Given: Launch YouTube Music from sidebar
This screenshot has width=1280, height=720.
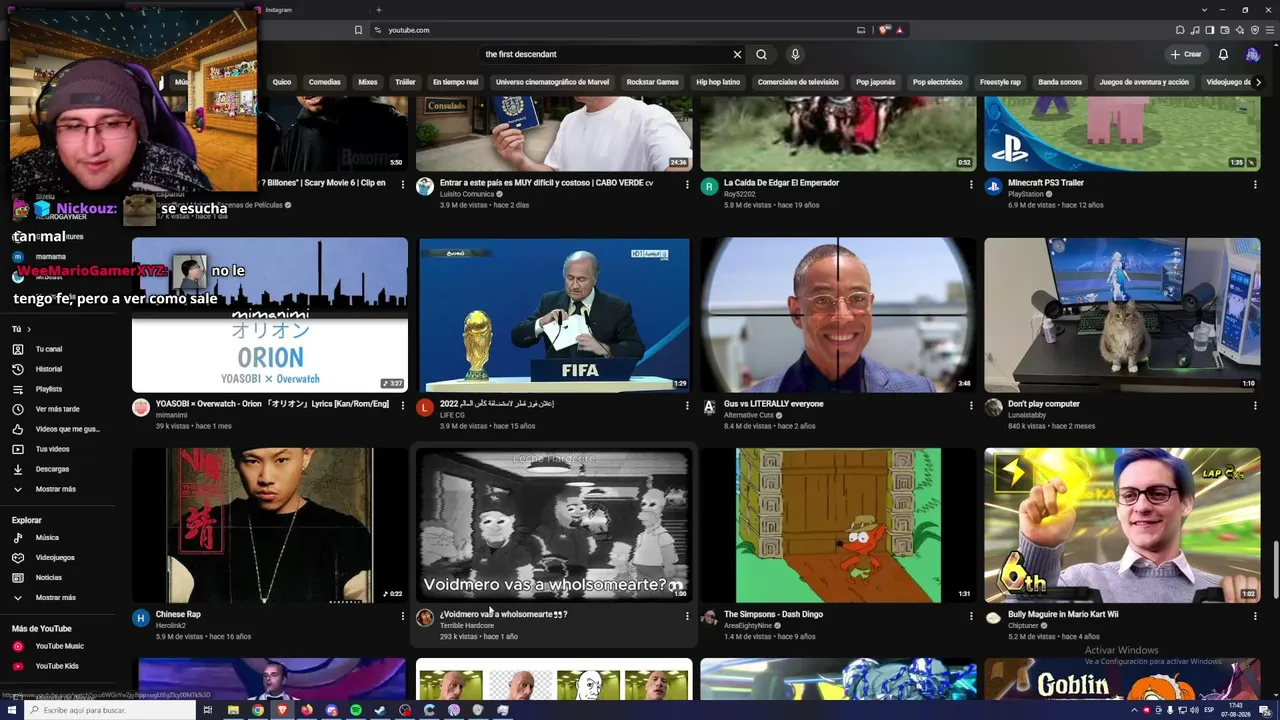Looking at the screenshot, I should click(58, 646).
